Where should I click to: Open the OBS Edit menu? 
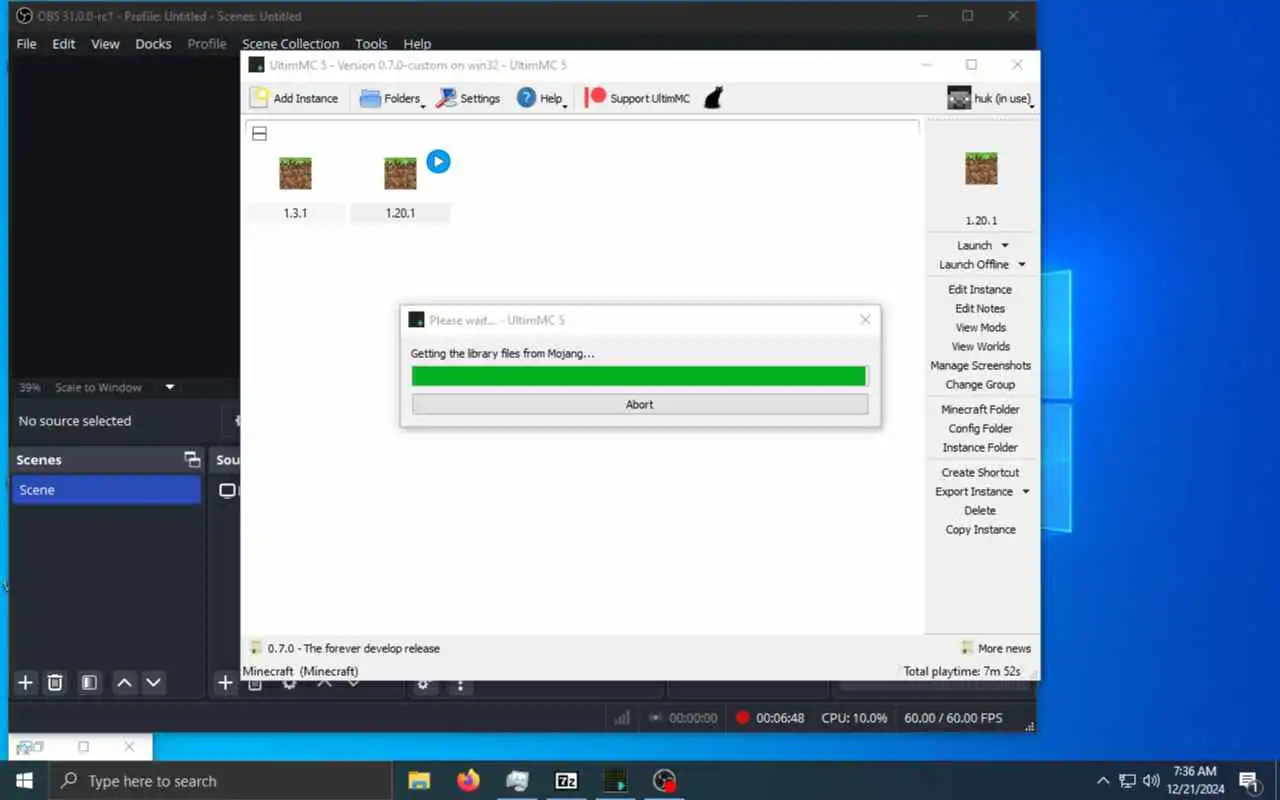(x=64, y=44)
